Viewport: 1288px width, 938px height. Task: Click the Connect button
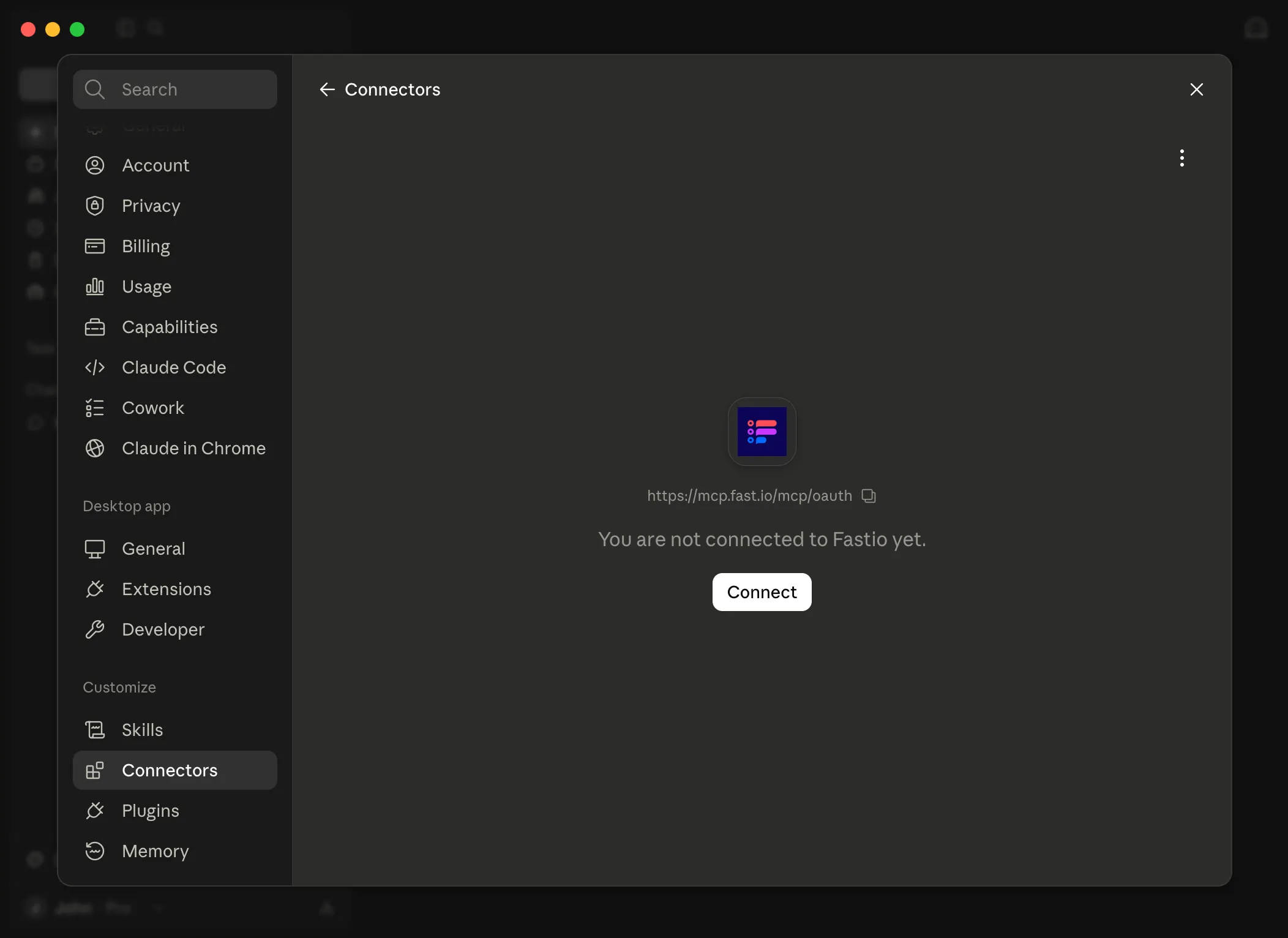762,592
